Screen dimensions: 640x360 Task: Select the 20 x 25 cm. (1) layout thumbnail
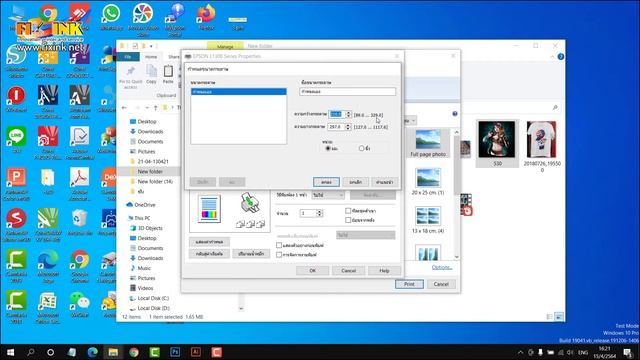[428, 181]
